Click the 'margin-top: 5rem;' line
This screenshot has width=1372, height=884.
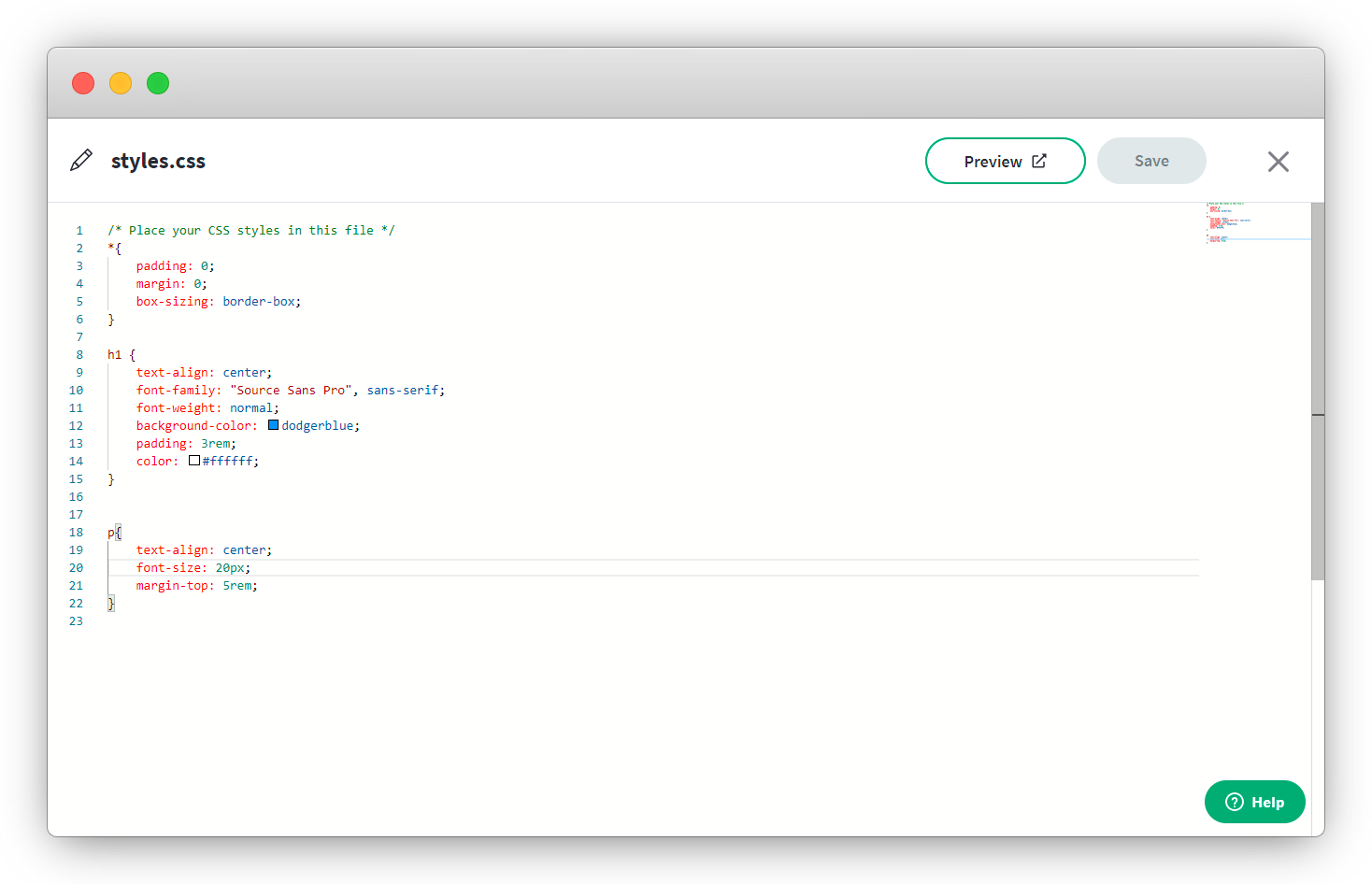pos(197,585)
